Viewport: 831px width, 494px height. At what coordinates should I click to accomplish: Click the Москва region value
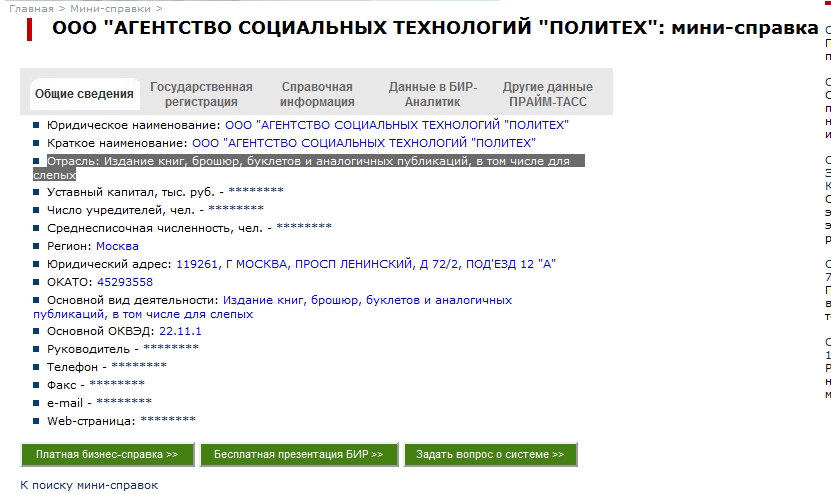(117, 246)
